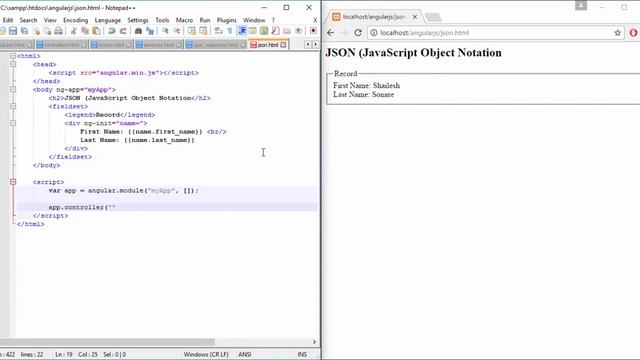Click the Redo arrow icon
This screenshot has height=360, width=640.
(123, 31)
